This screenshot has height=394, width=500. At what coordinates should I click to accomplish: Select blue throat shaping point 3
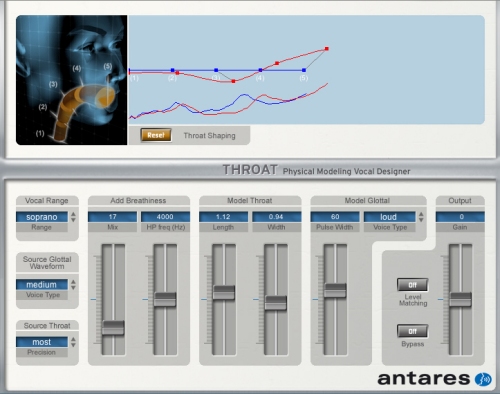(216, 70)
